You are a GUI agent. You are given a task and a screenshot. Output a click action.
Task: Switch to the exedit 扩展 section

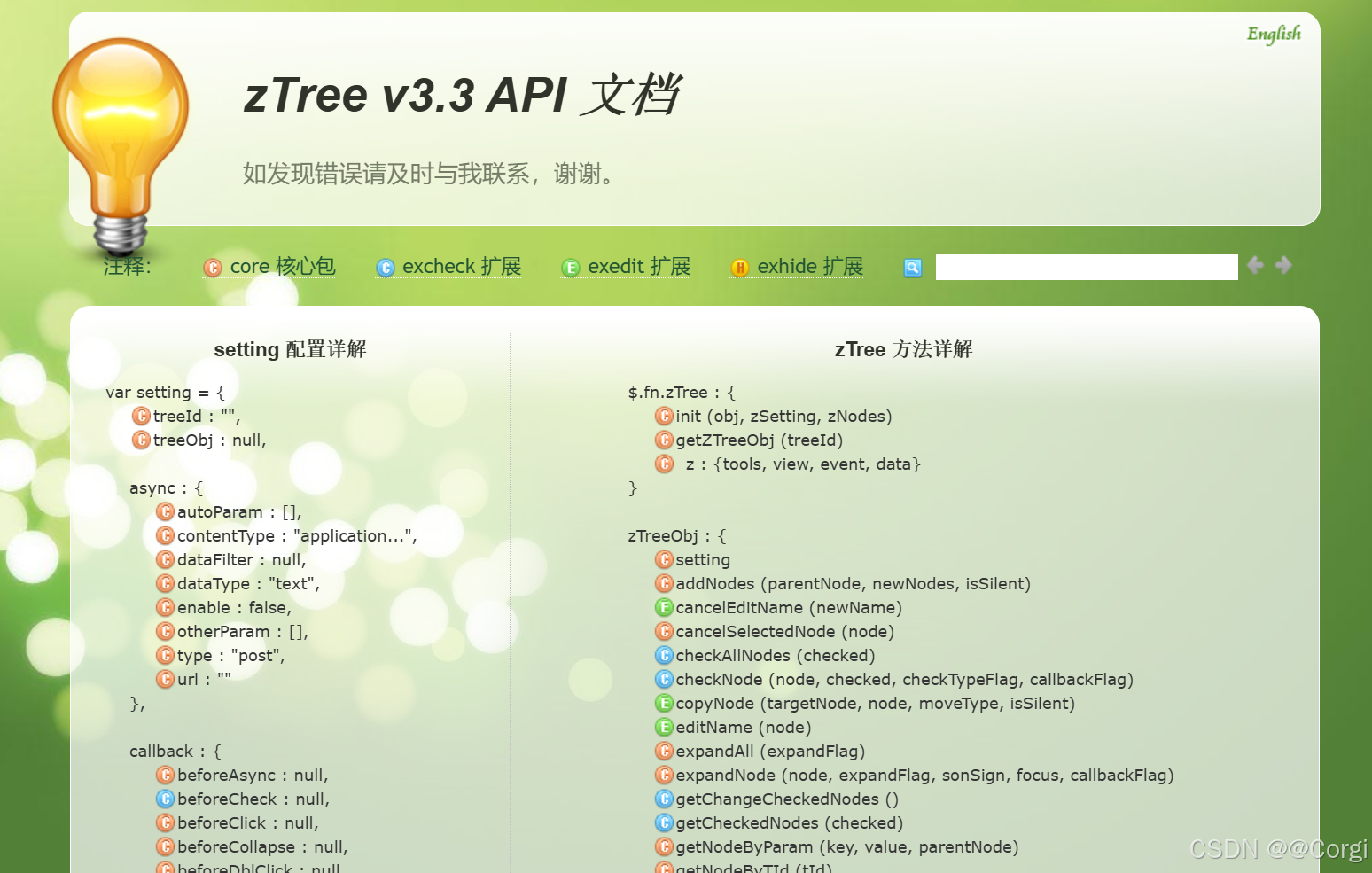[638, 266]
